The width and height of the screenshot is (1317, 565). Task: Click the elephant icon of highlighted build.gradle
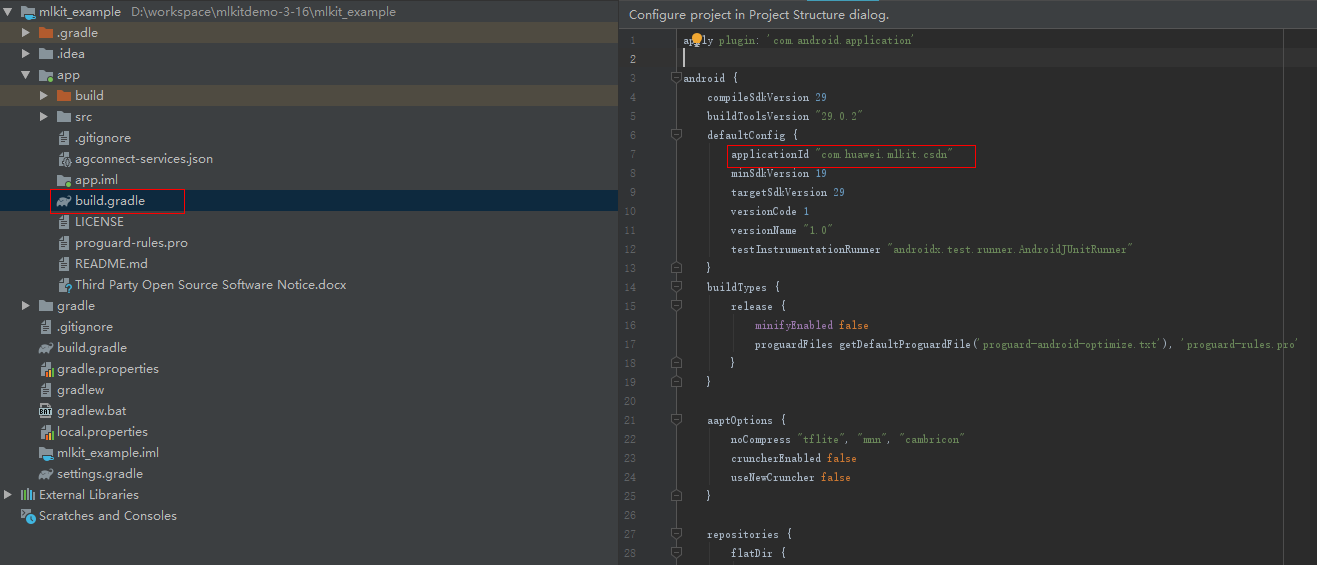(x=64, y=201)
